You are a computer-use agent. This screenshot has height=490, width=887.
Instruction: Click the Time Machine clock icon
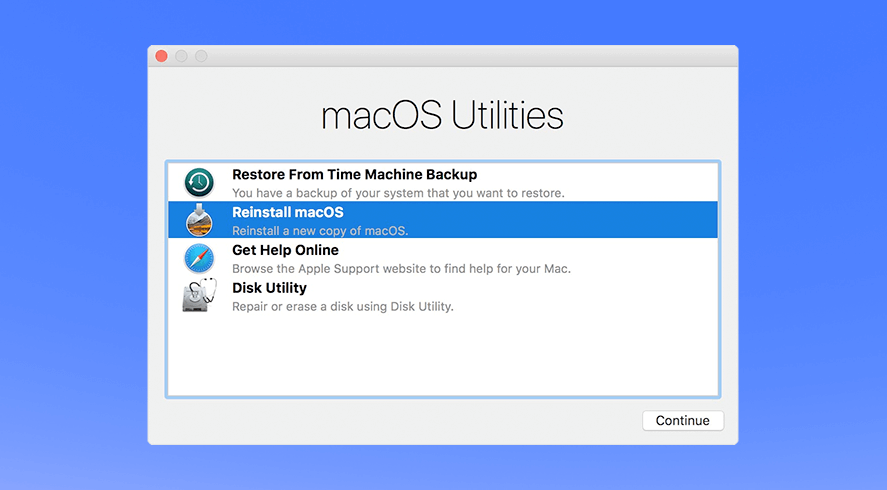click(x=199, y=182)
